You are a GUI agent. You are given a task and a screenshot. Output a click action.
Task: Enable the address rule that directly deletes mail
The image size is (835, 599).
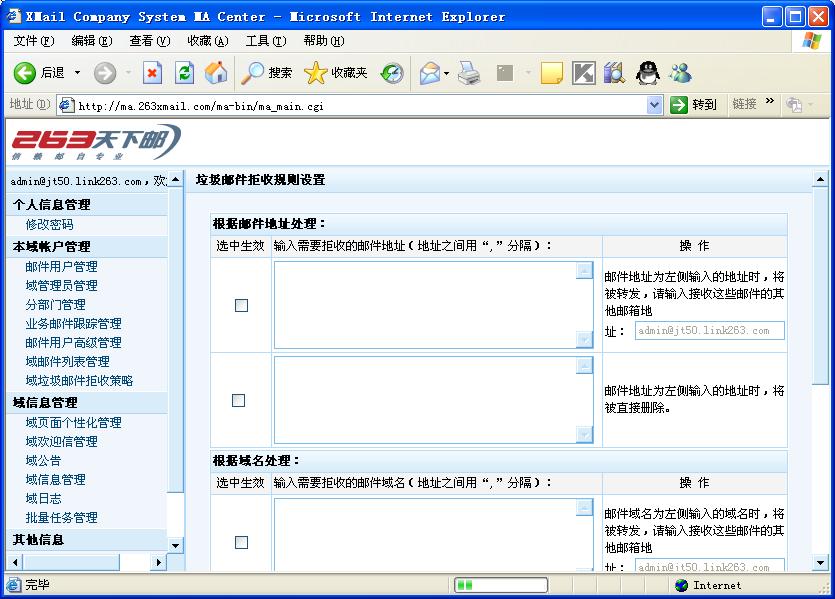239,400
